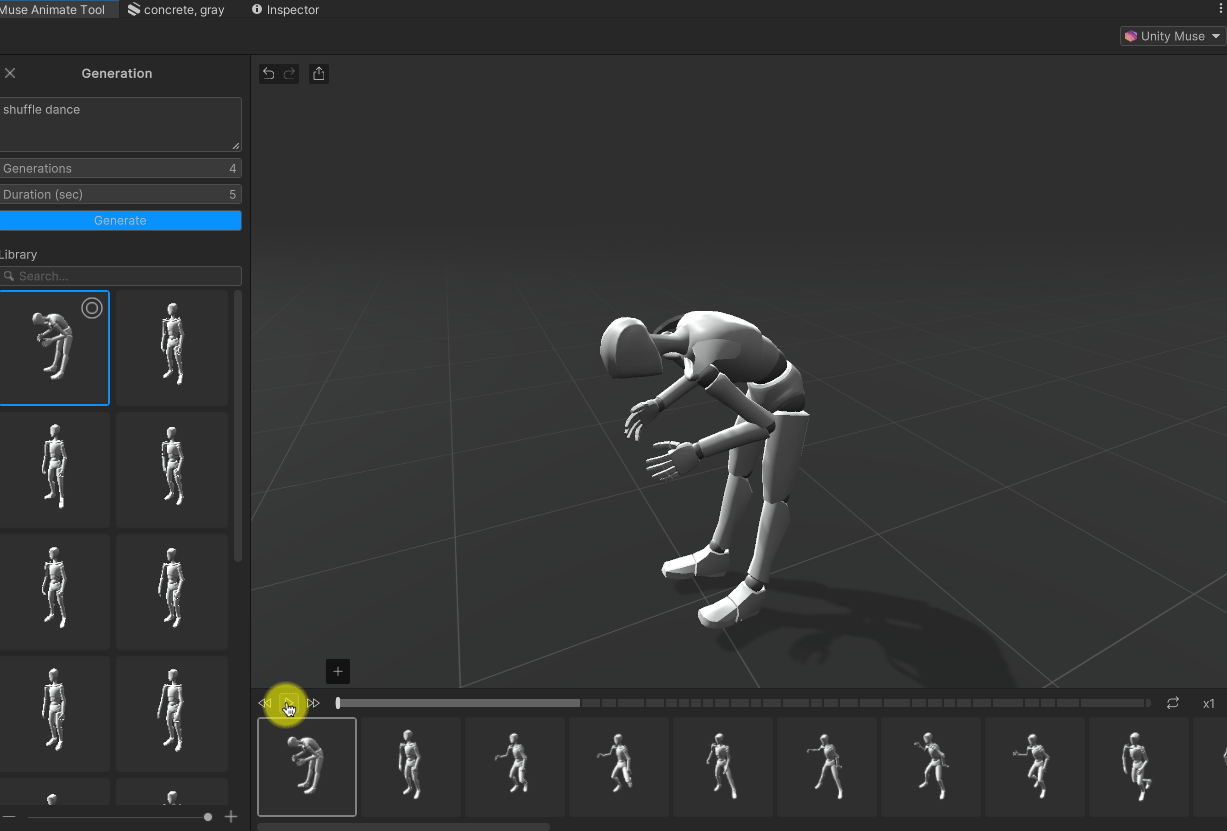The width and height of the screenshot is (1227, 831).
Task: Select the seventh timeline frame thumbnail
Action: click(931, 767)
